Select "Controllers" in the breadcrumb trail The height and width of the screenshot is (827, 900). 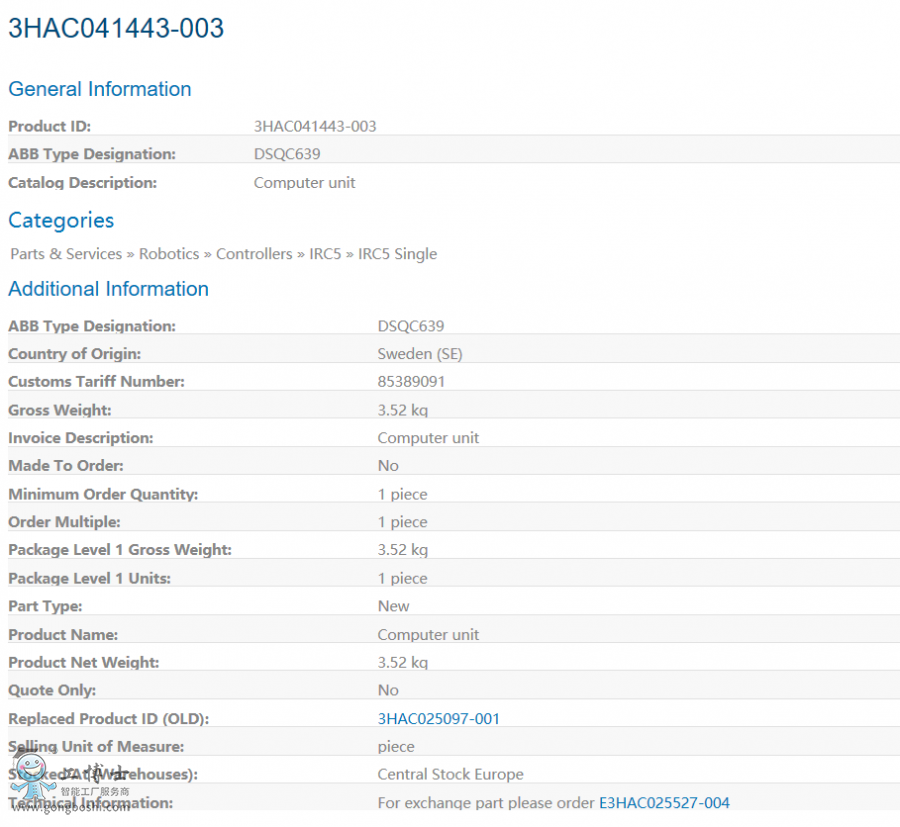pyautogui.click(x=254, y=253)
